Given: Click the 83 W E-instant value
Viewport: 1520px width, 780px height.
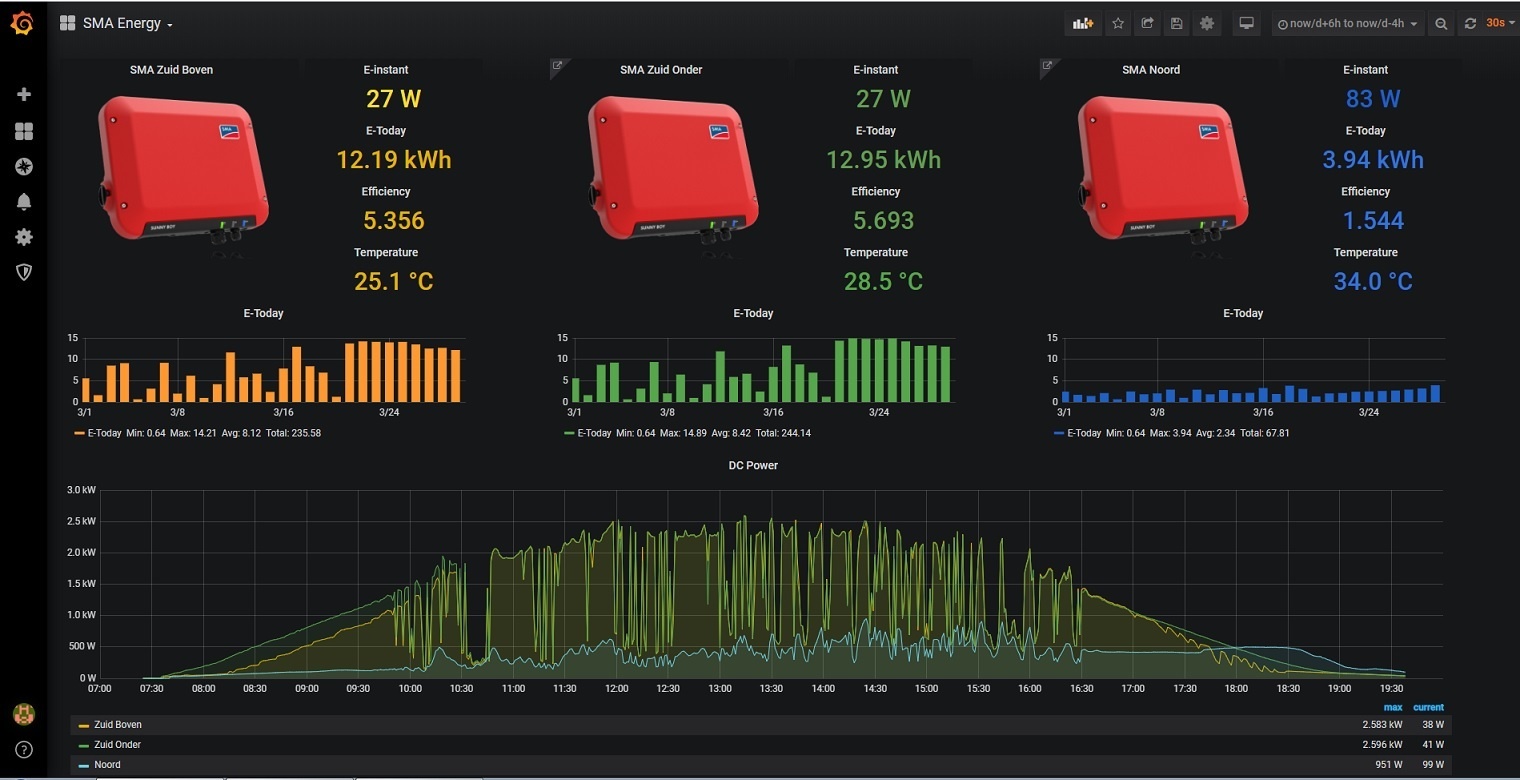Looking at the screenshot, I should [1373, 98].
